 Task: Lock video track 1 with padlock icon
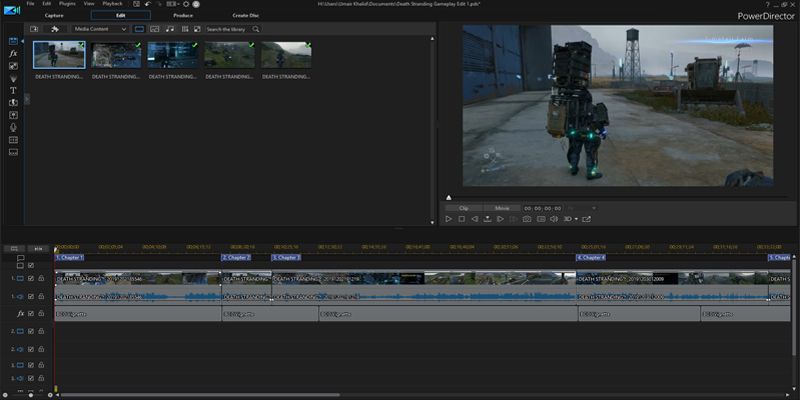(41, 279)
